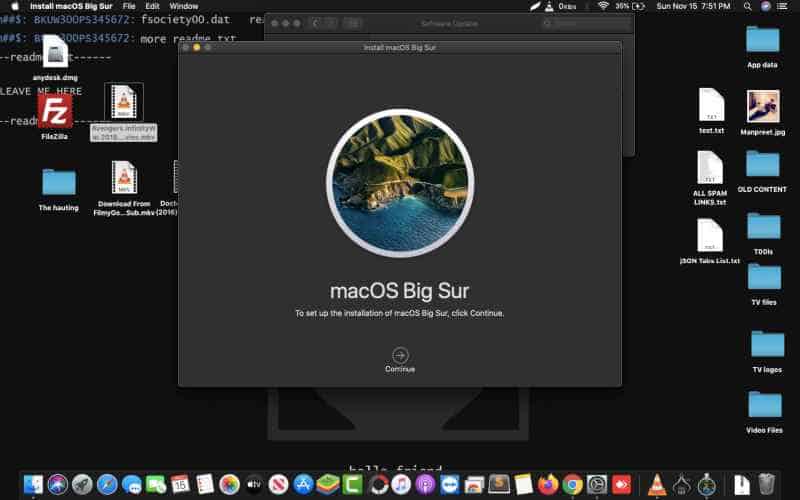
Task: Open Podcasts from the dock
Action: pos(426,484)
